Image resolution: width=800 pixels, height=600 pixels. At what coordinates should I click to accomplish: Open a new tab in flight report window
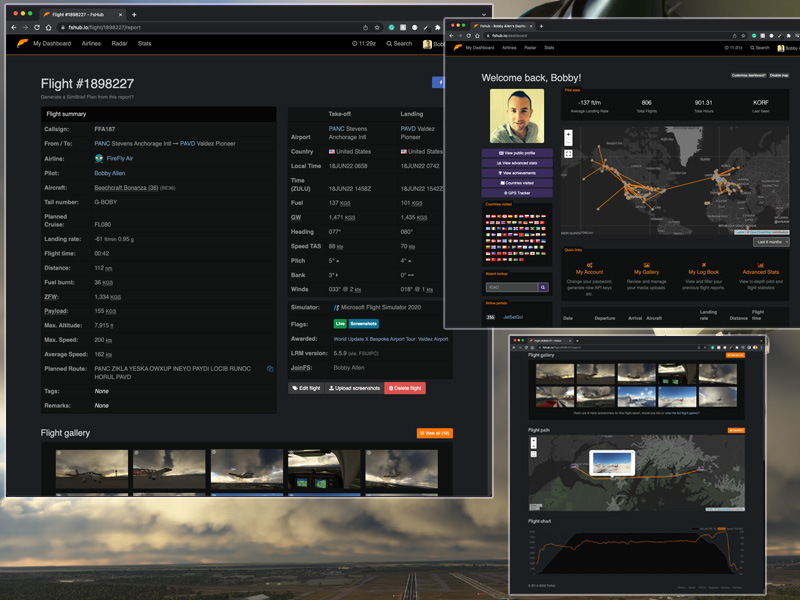(134, 14)
